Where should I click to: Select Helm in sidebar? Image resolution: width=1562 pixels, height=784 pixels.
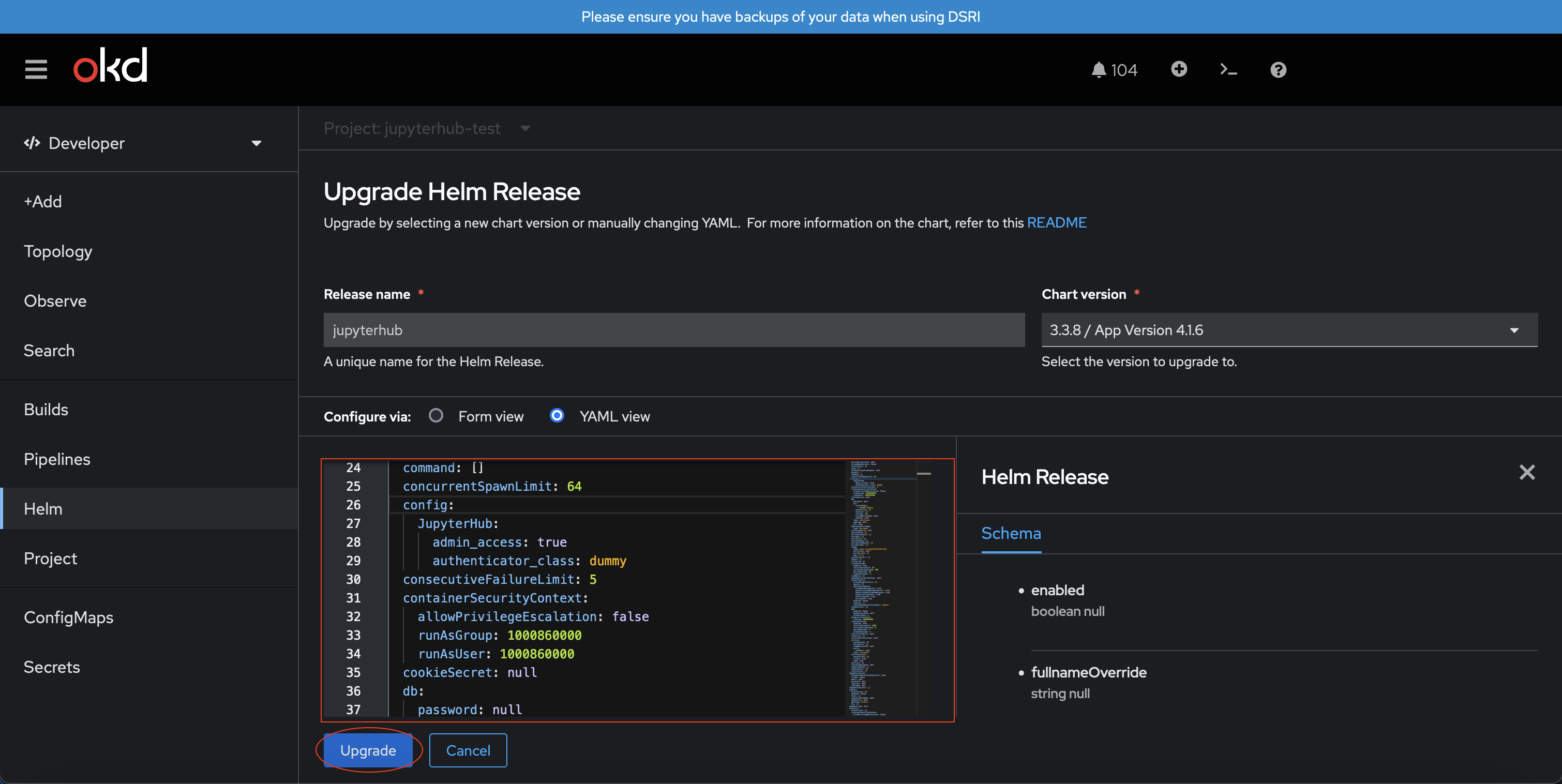tap(149, 509)
